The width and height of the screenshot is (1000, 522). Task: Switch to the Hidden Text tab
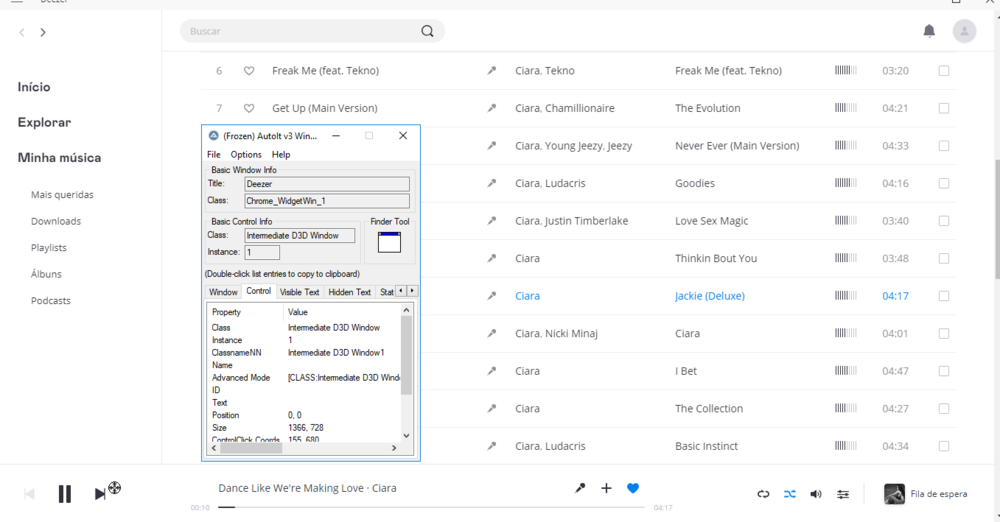pos(349,292)
